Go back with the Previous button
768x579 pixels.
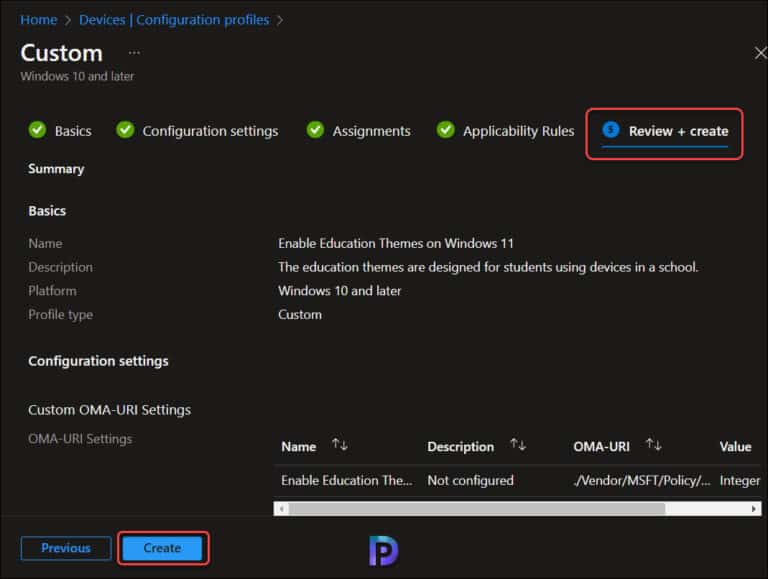click(66, 548)
